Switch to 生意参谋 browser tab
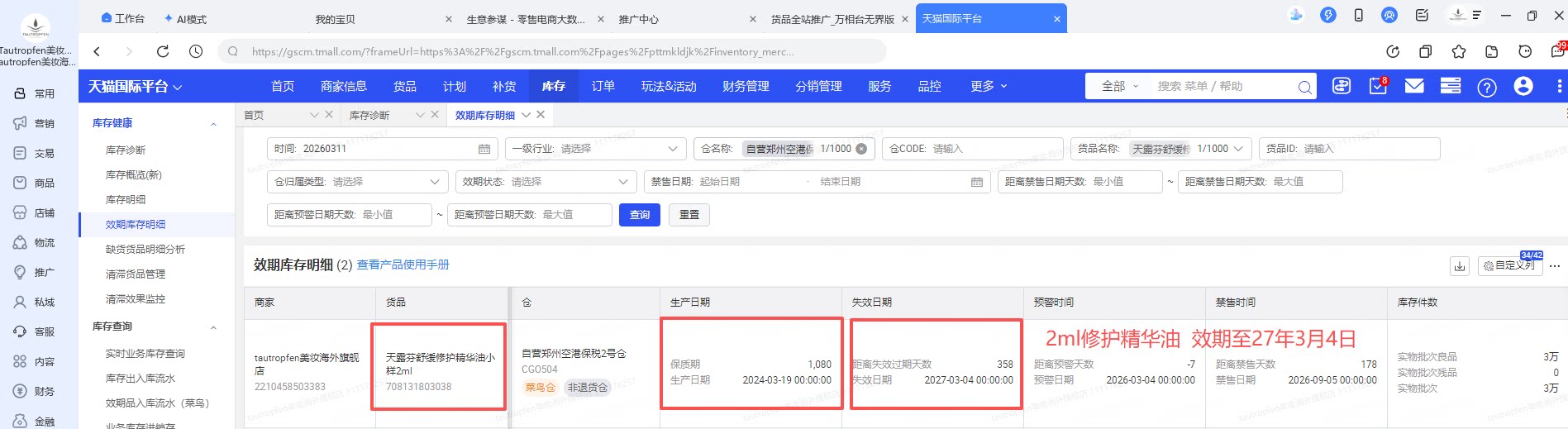1568x429 pixels. tap(526, 19)
